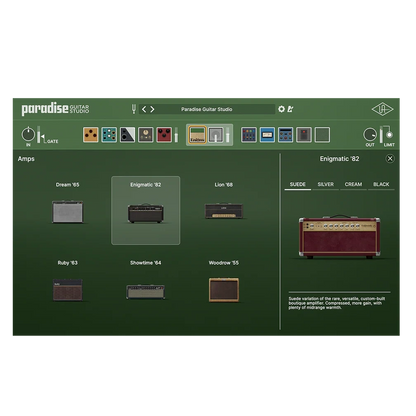Select the cabinet/mic slot in chain
The width and height of the screenshot is (416, 416).
point(216,135)
